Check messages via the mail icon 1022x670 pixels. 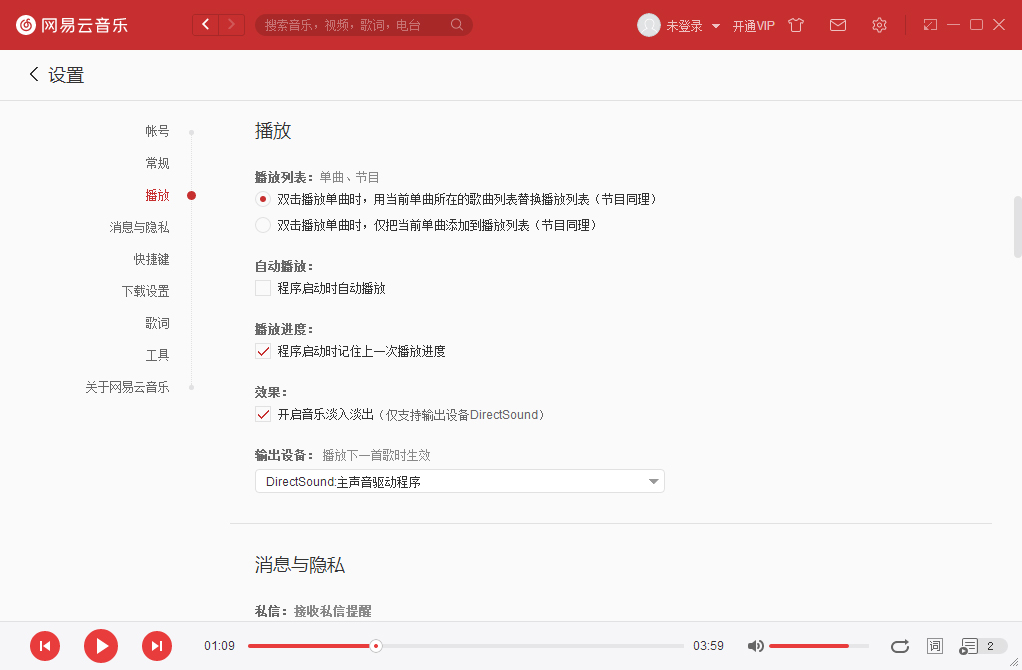pos(838,24)
